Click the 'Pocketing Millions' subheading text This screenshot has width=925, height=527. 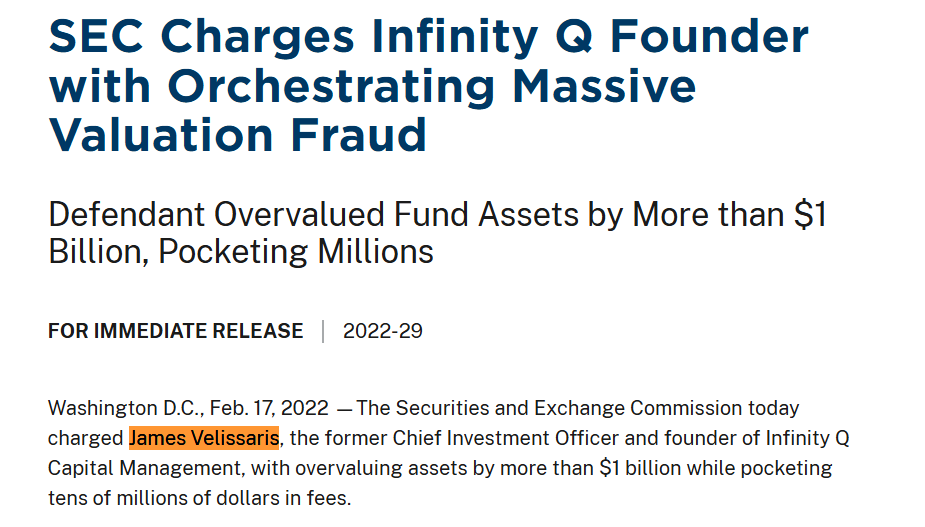click(296, 252)
